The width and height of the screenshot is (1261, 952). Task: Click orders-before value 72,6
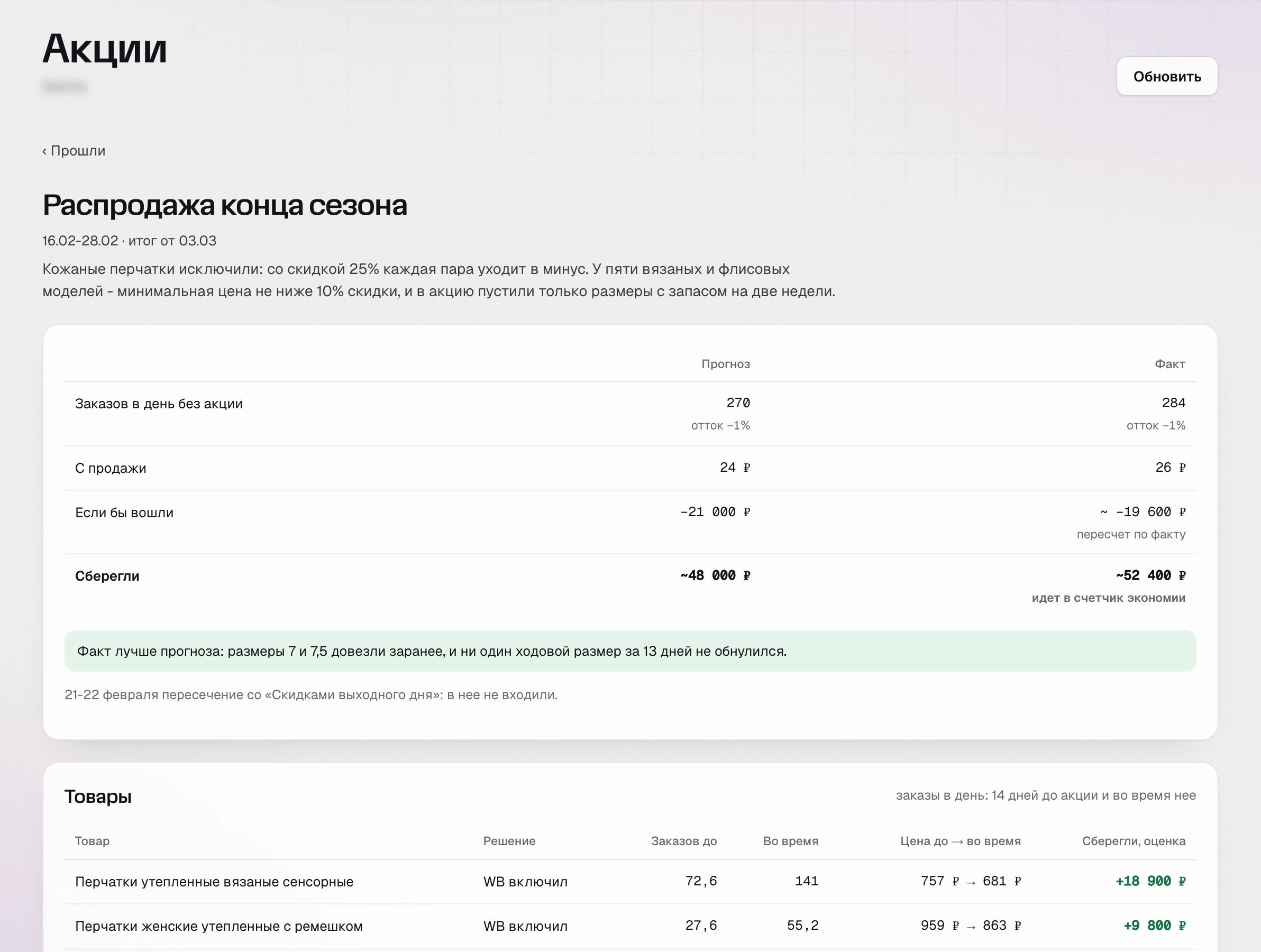tap(701, 881)
